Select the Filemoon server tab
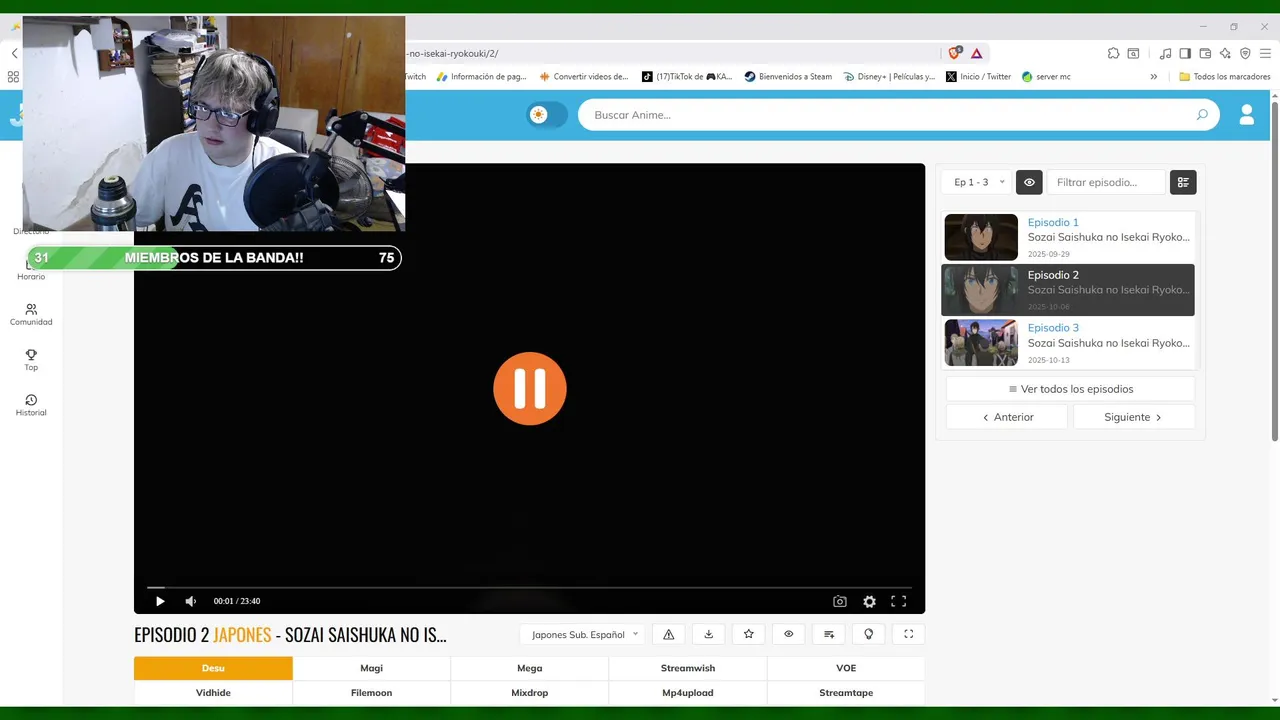1280x720 pixels. tap(371, 692)
